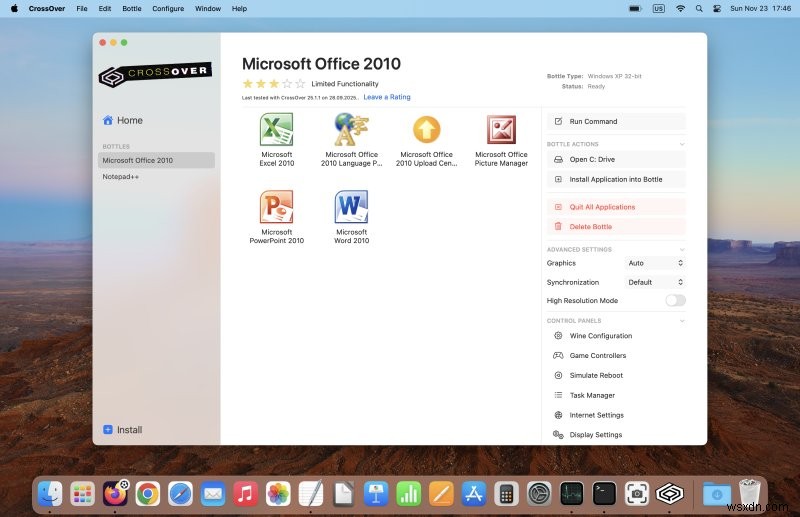This screenshot has height=517, width=800.
Task: Open the Apple menu
Action: coord(14,9)
